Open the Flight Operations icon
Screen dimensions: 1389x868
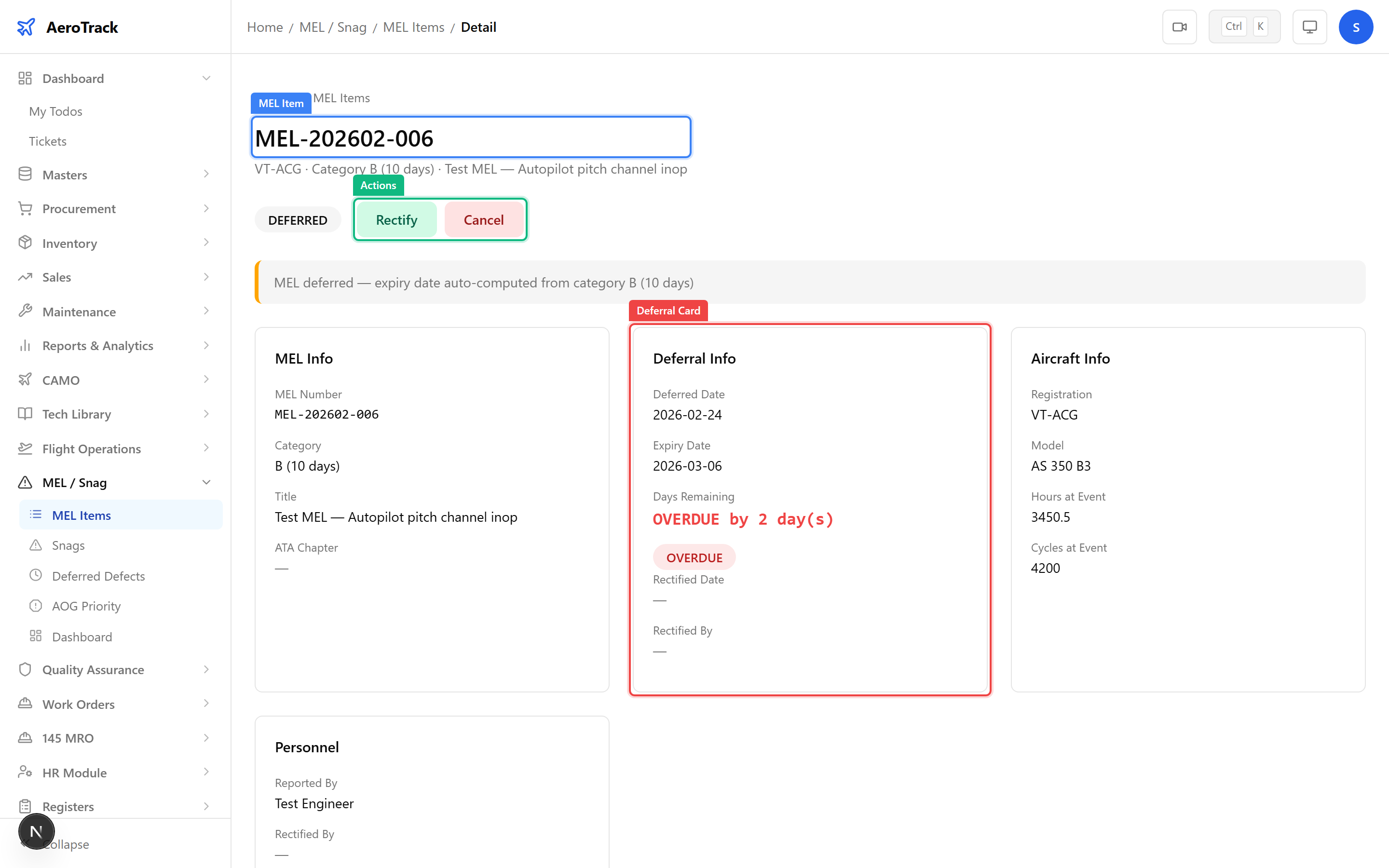coord(25,448)
